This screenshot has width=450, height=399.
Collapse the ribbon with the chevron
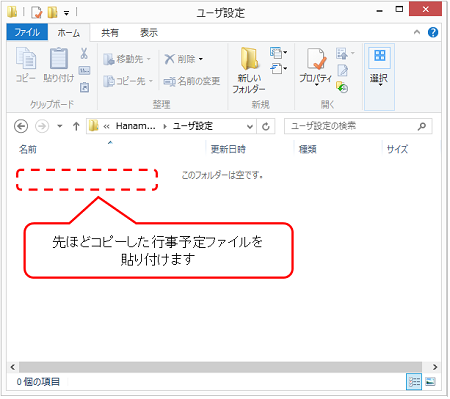click(417, 32)
